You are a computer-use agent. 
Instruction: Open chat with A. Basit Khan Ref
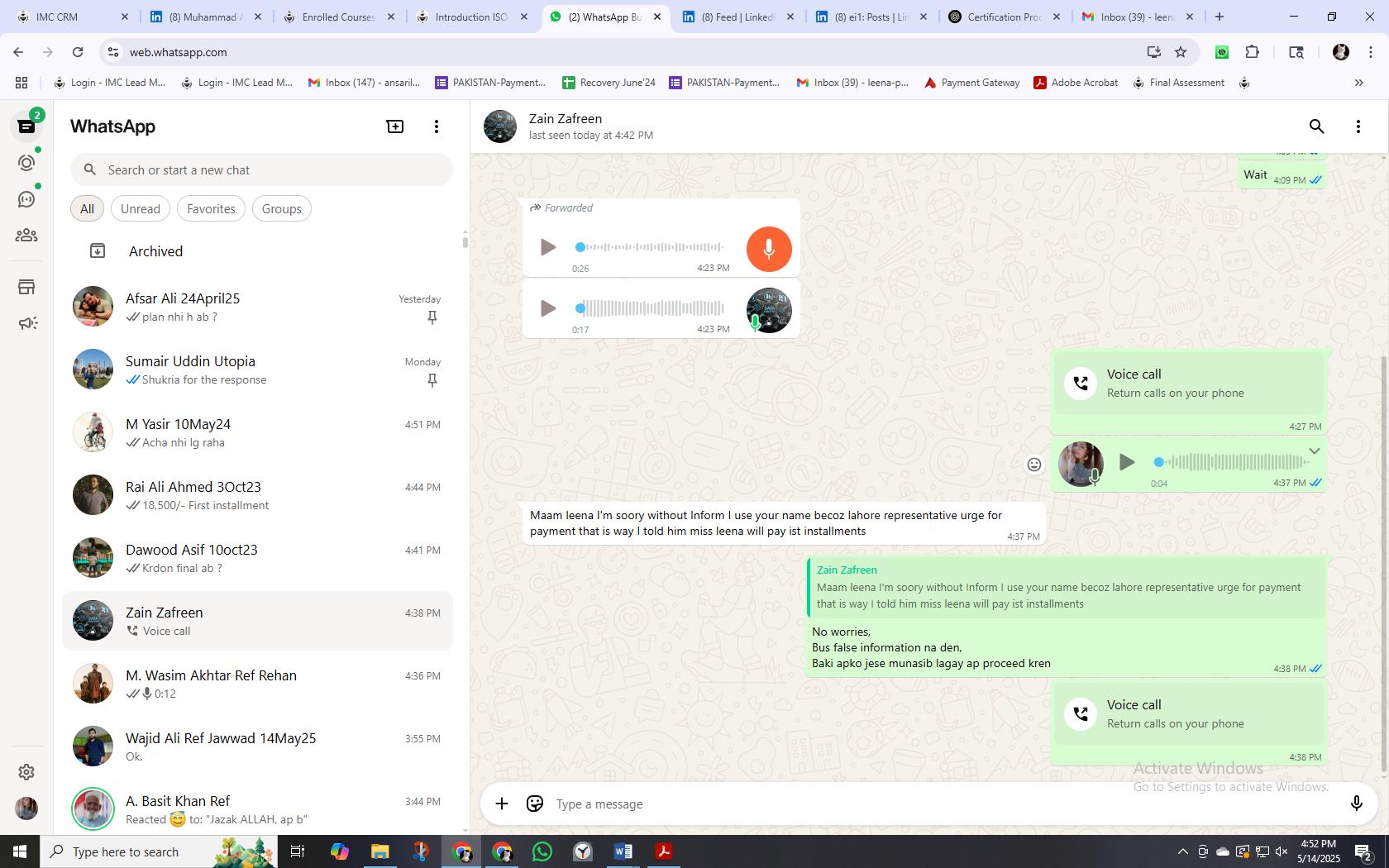(258, 809)
